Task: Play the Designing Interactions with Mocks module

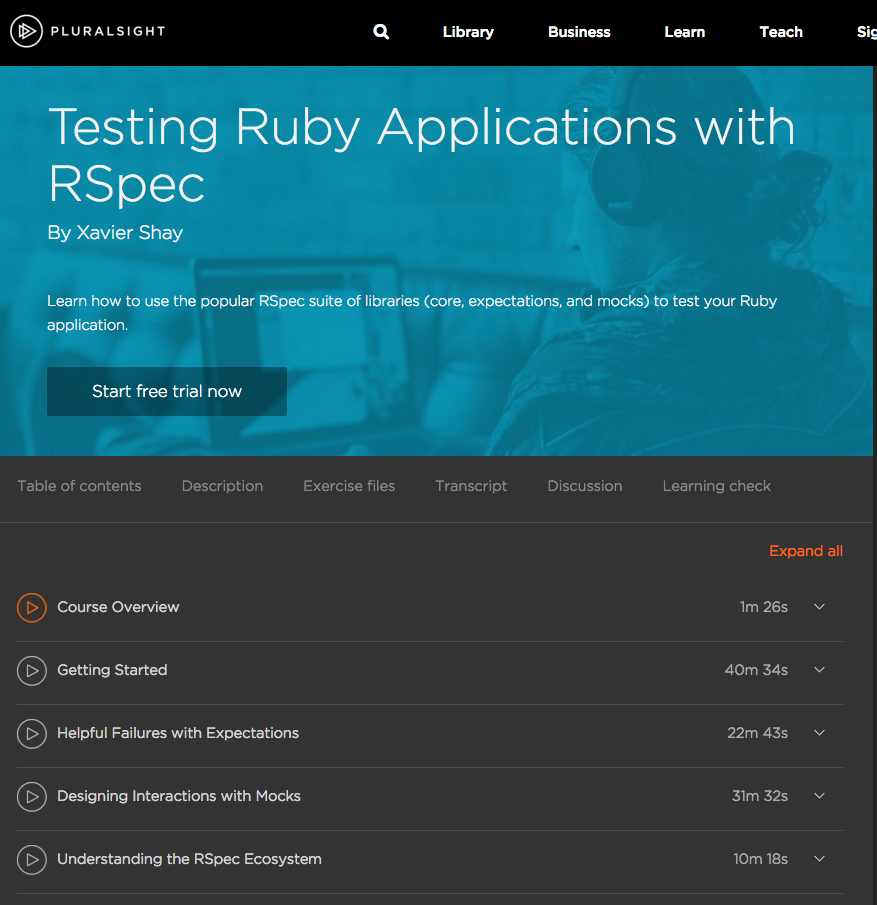Action: (31, 796)
